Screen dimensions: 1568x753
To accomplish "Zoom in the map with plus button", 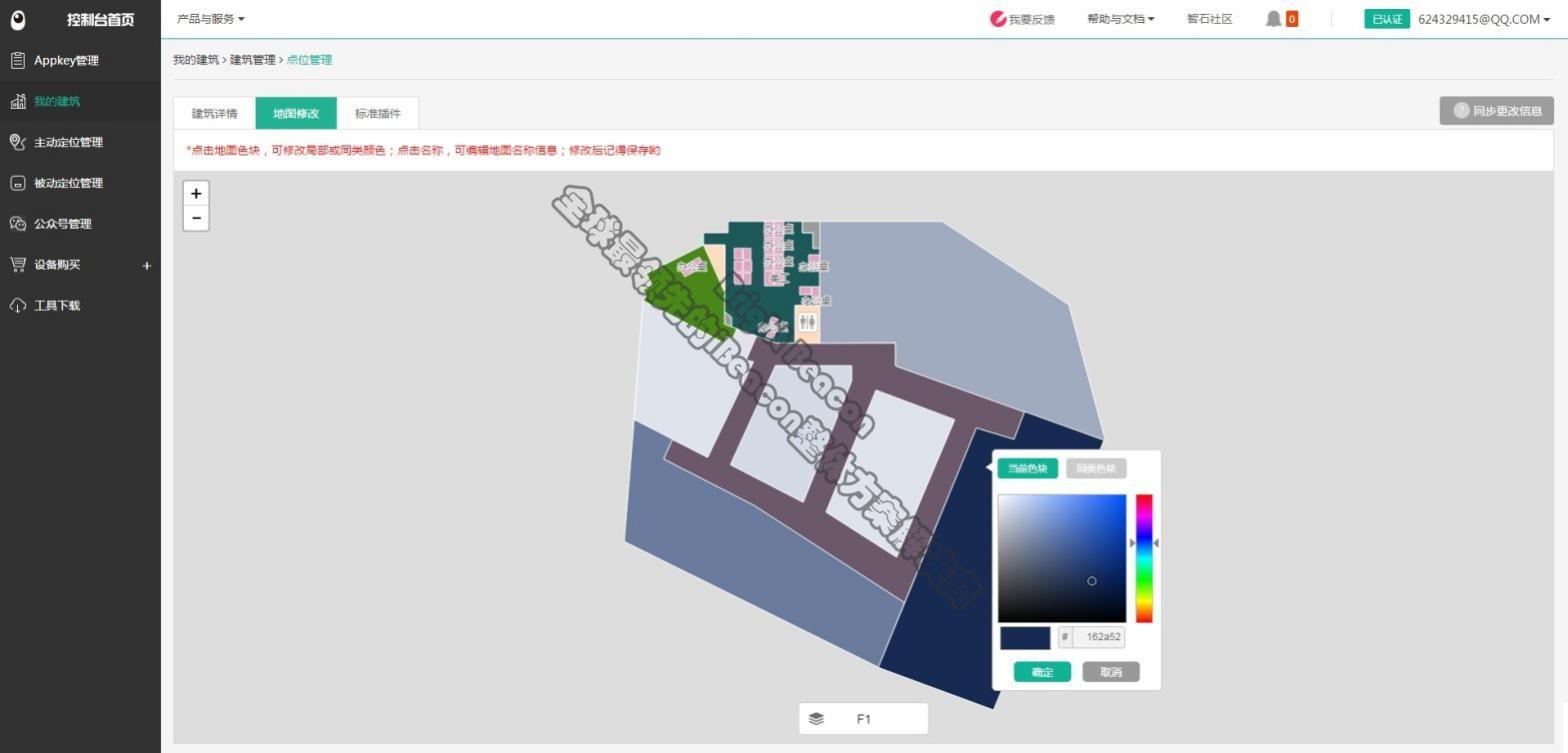I will [x=196, y=193].
